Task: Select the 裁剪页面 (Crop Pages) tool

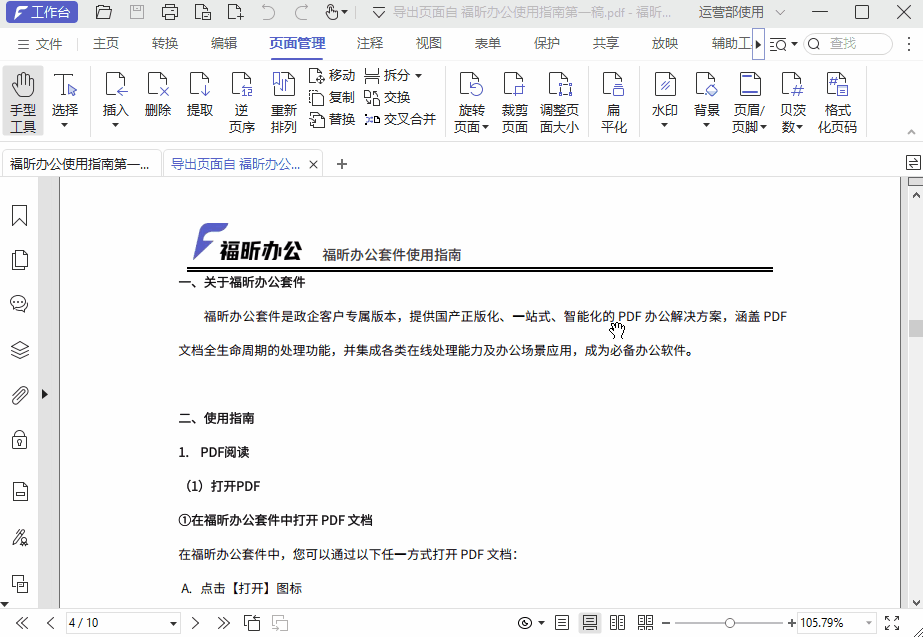Action: (514, 100)
